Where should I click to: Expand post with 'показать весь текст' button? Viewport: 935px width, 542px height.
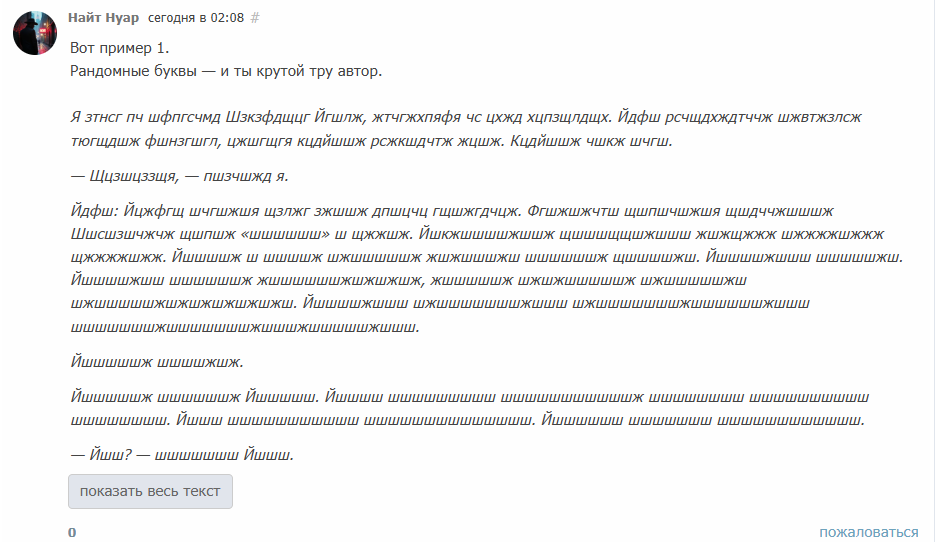[150, 491]
